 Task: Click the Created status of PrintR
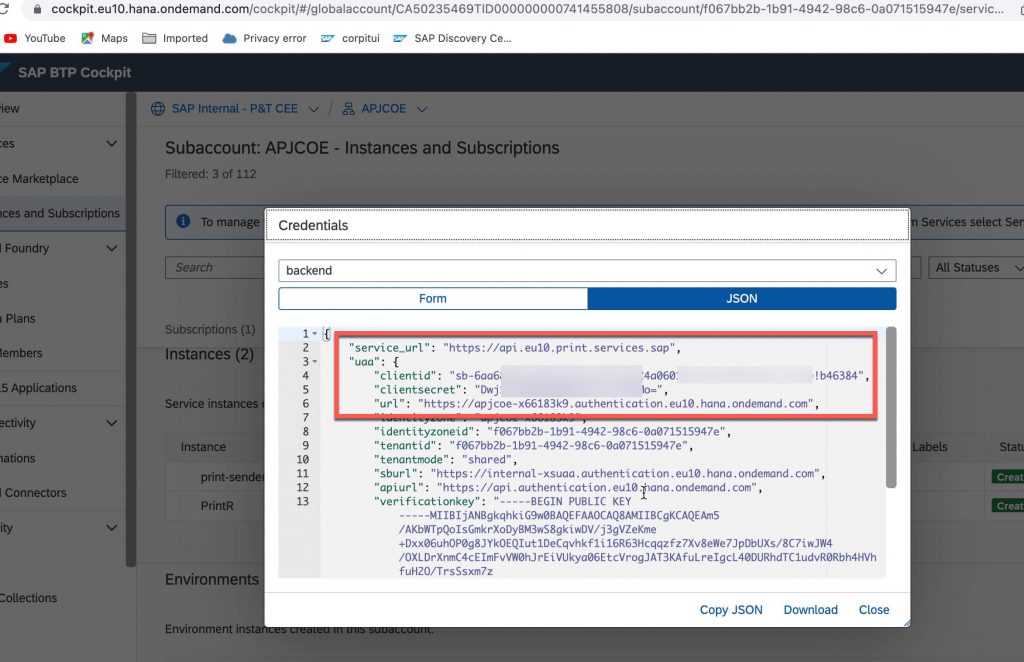click(1008, 506)
